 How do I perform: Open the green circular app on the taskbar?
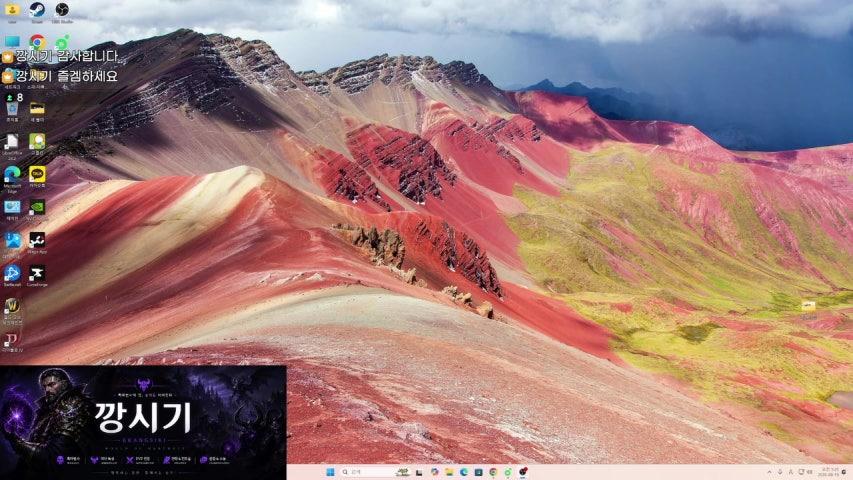(x=508, y=472)
